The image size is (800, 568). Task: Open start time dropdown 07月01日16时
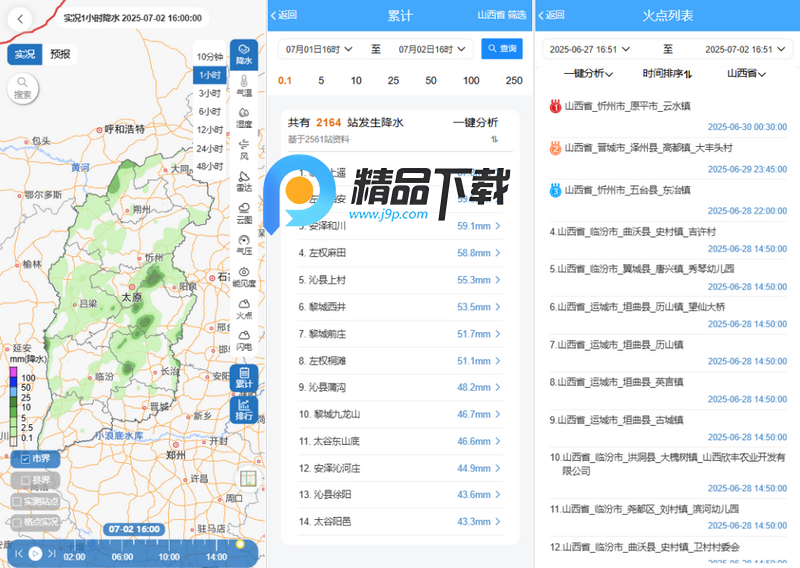(x=319, y=49)
